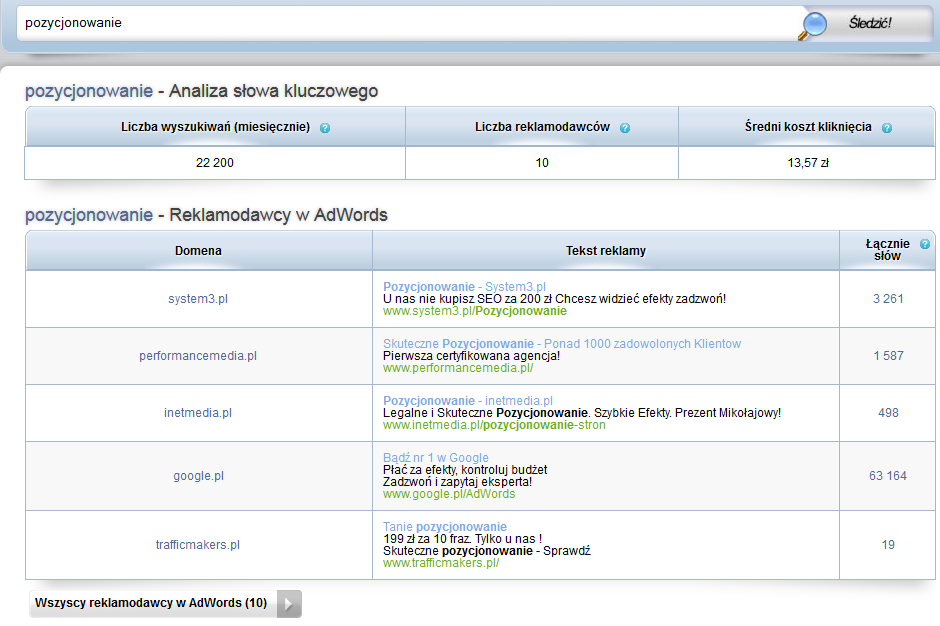Click the Tekst reklamy column header

click(x=605, y=251)
